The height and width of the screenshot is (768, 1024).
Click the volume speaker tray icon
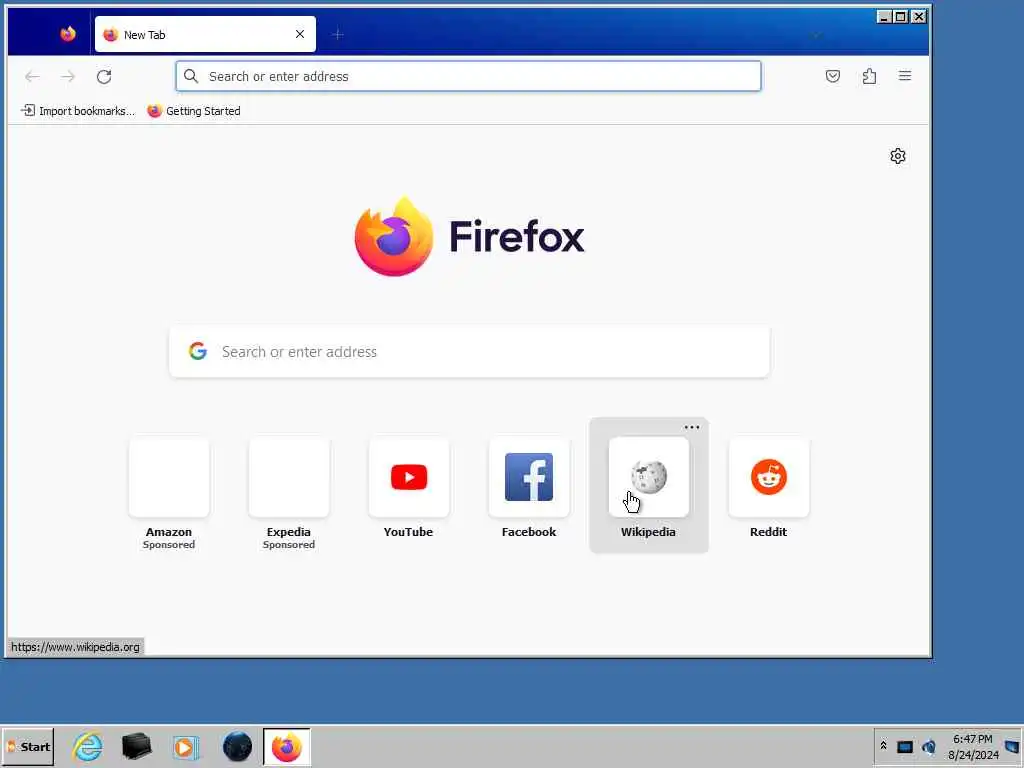[929, 746]
